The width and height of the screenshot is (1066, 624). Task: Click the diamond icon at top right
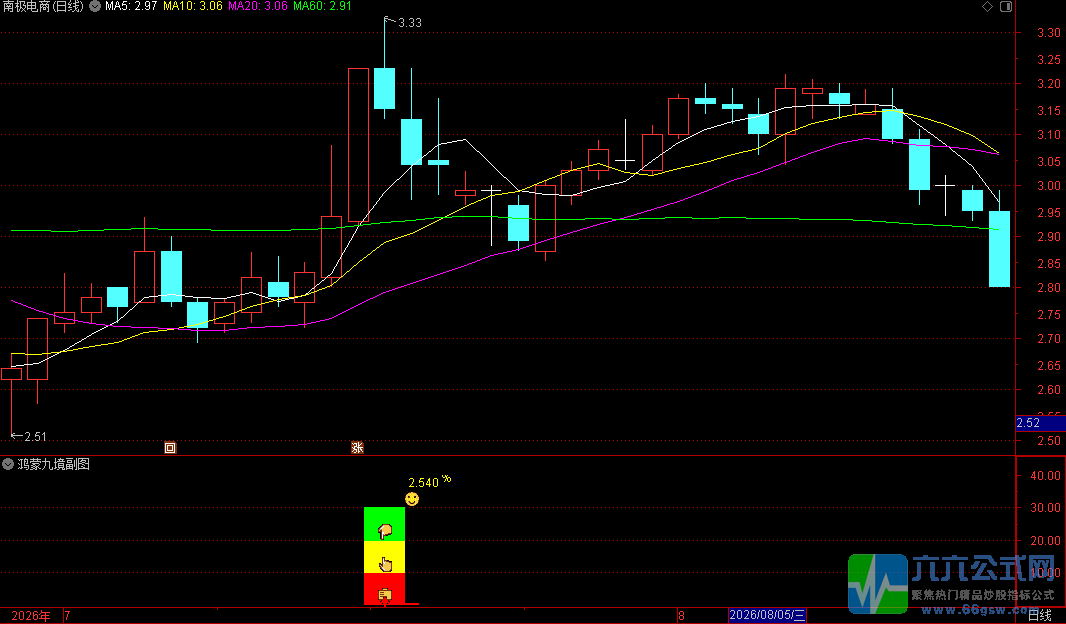click(987, 6)
